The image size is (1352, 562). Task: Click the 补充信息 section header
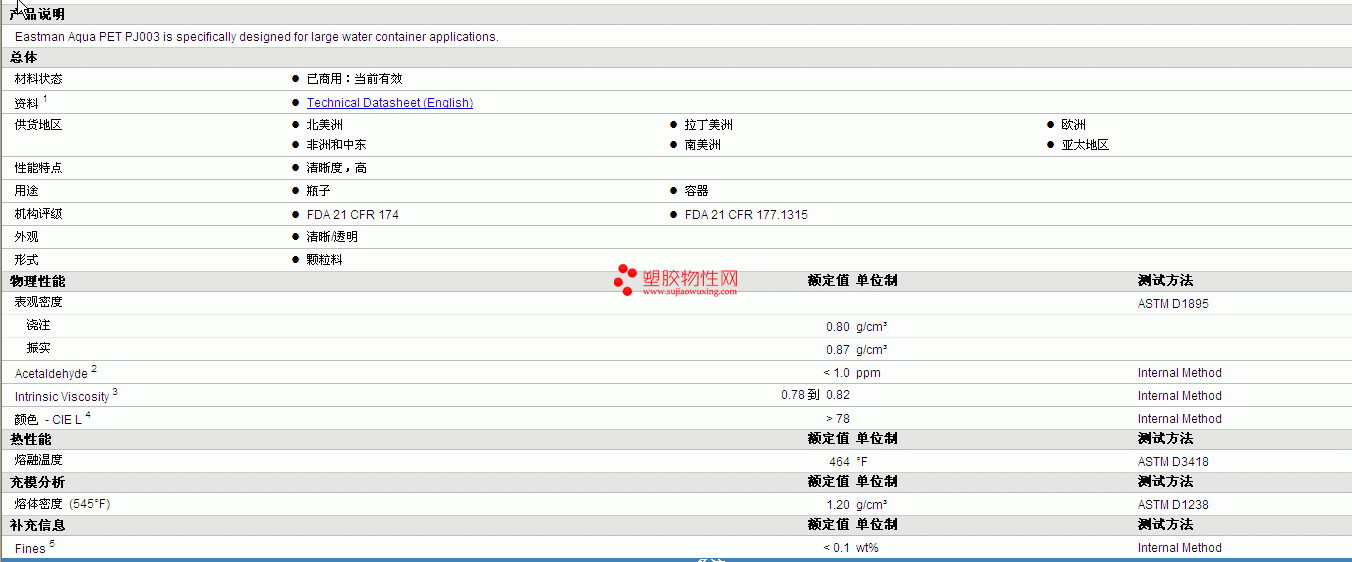coord(37,525)
